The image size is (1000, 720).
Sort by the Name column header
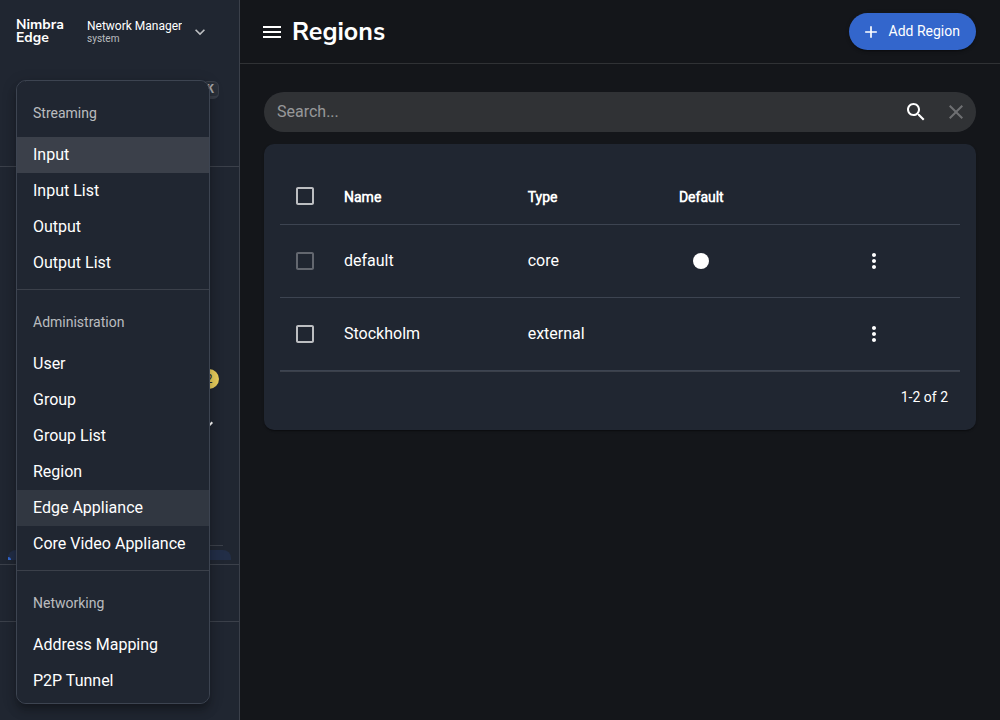point(363,197)
